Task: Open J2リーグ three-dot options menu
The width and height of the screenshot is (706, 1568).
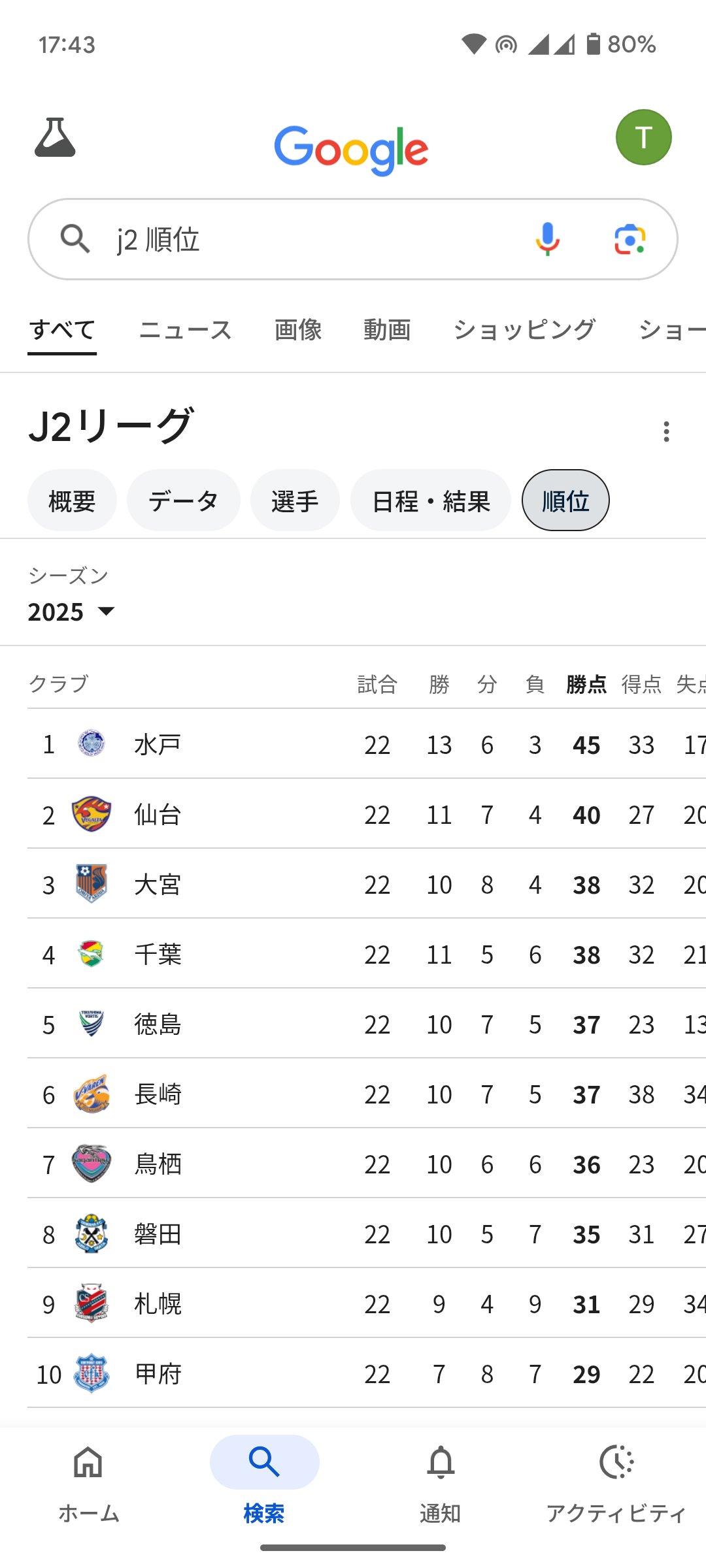Action: point(666,431)
